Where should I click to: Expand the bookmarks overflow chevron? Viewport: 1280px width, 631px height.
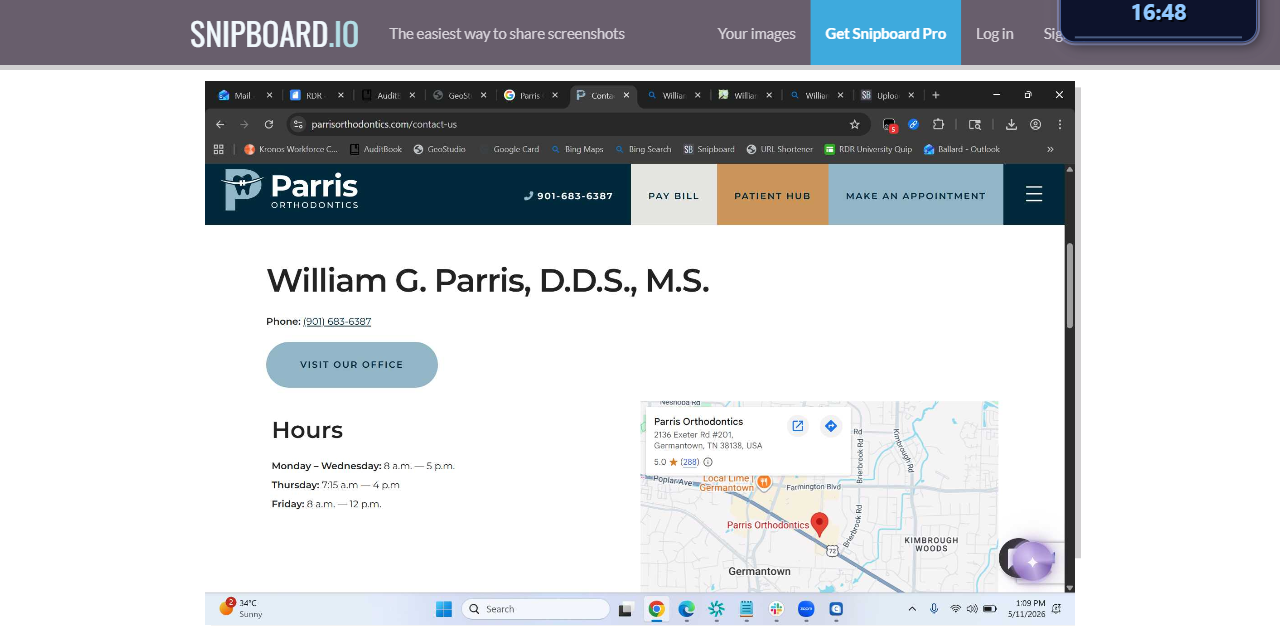[1050, 149]
